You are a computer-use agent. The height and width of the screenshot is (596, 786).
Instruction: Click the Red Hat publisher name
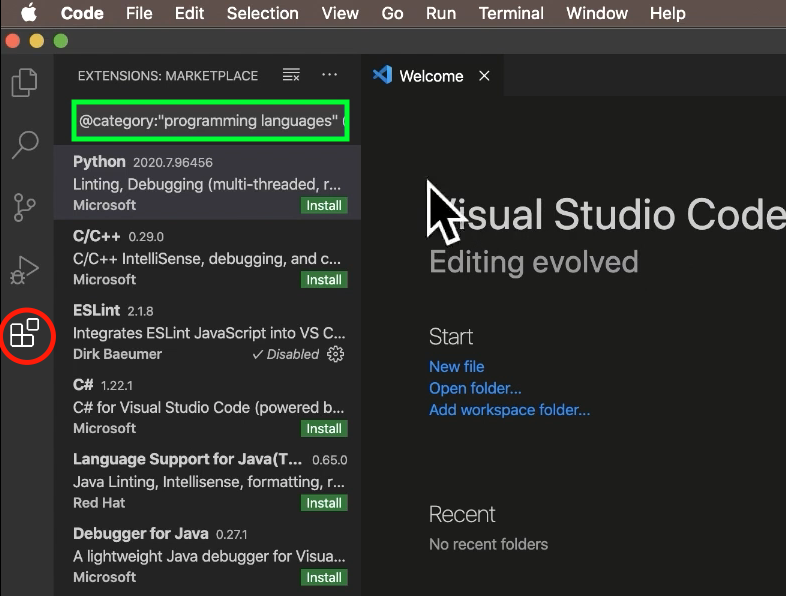coord(99,503)
